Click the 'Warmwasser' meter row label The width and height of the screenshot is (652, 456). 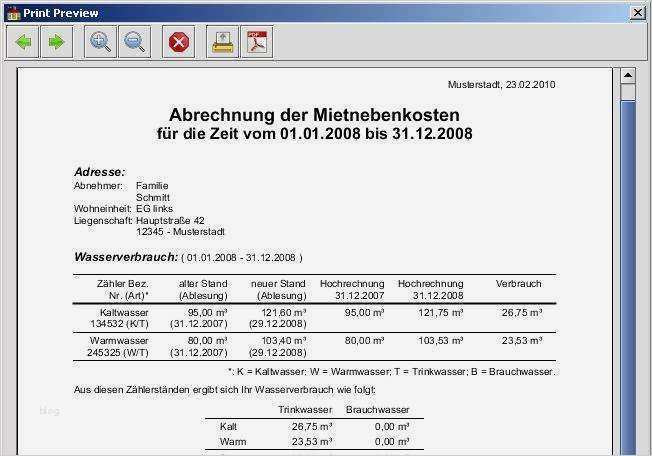coord(119,341)
